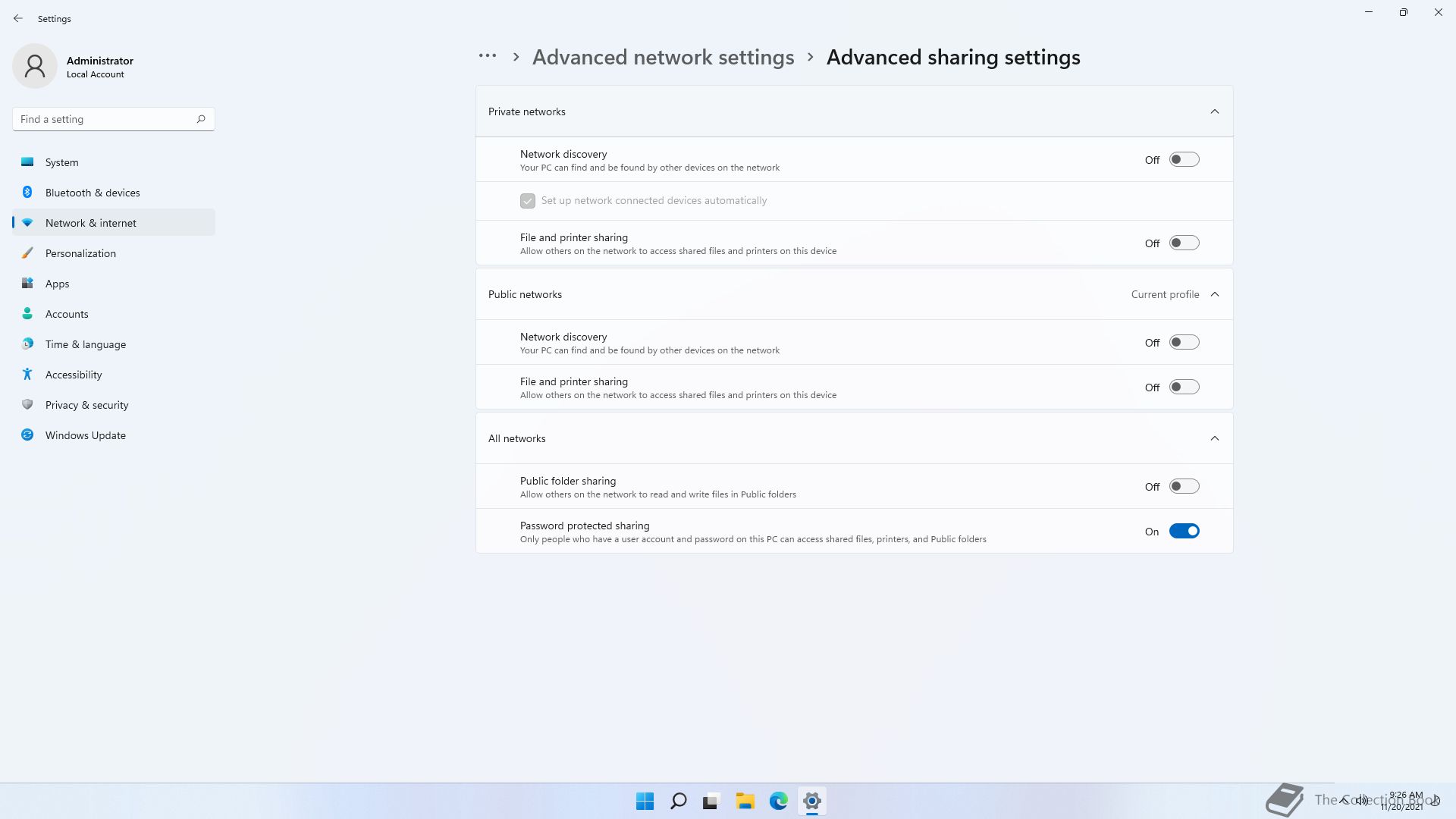Screen dimensions: 1456x819
Task: Open Time & language category
Action: pyautogui.click(x=114, y=344)
